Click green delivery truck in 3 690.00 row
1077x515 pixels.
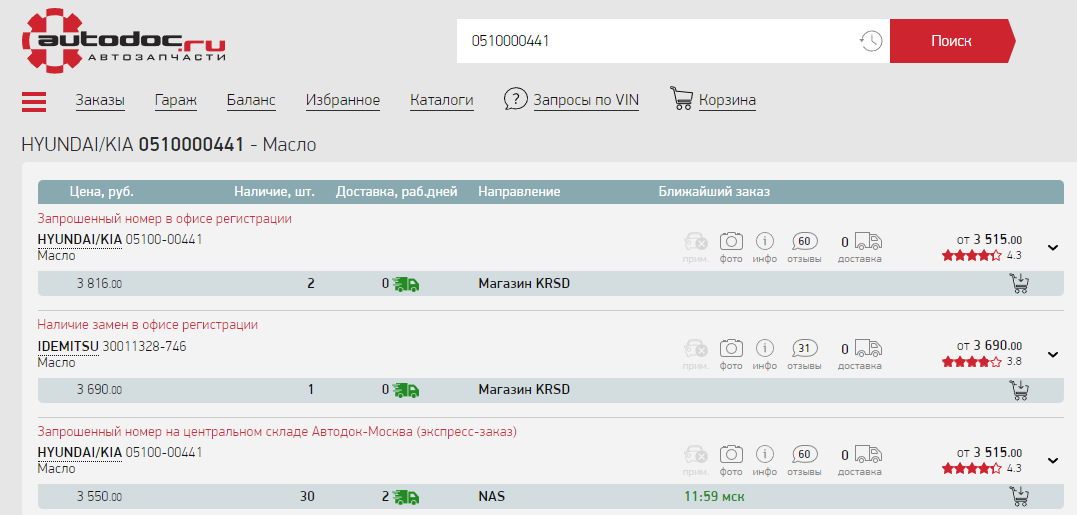(406, 391)
